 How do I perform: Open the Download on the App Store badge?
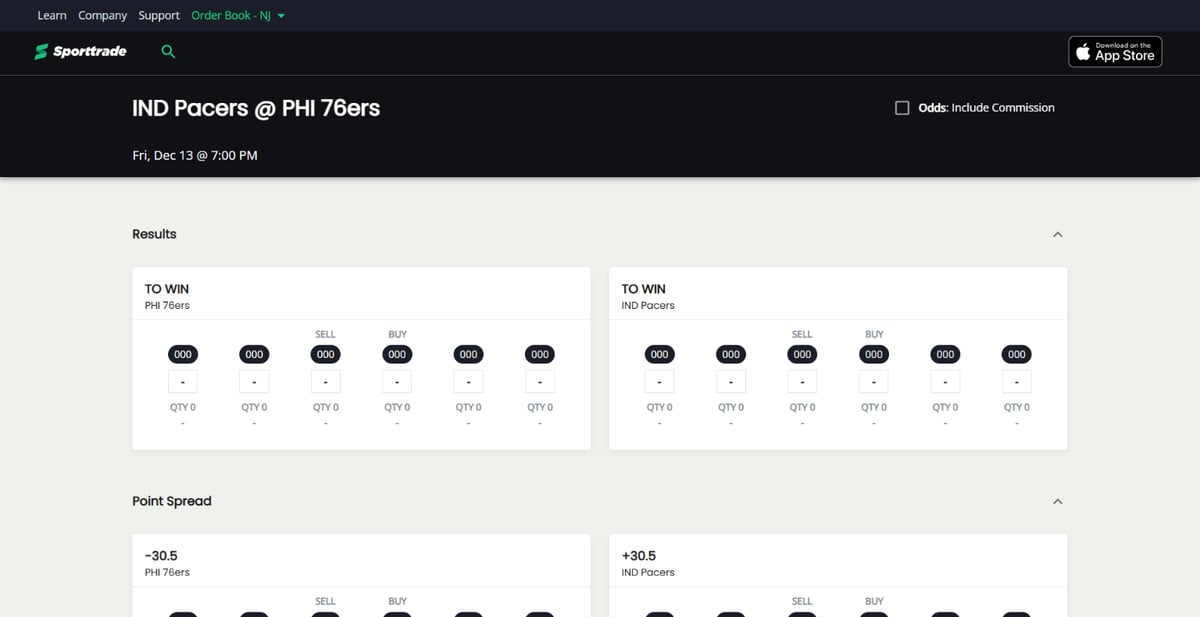coord(1115,52)
